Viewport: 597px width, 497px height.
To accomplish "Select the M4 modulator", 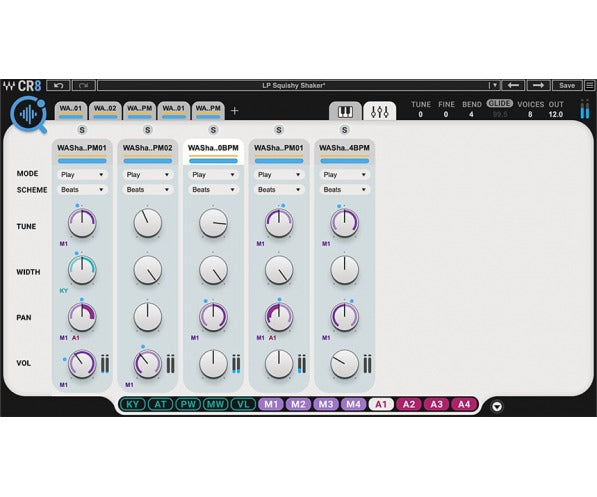I will (x=354, y=404).
